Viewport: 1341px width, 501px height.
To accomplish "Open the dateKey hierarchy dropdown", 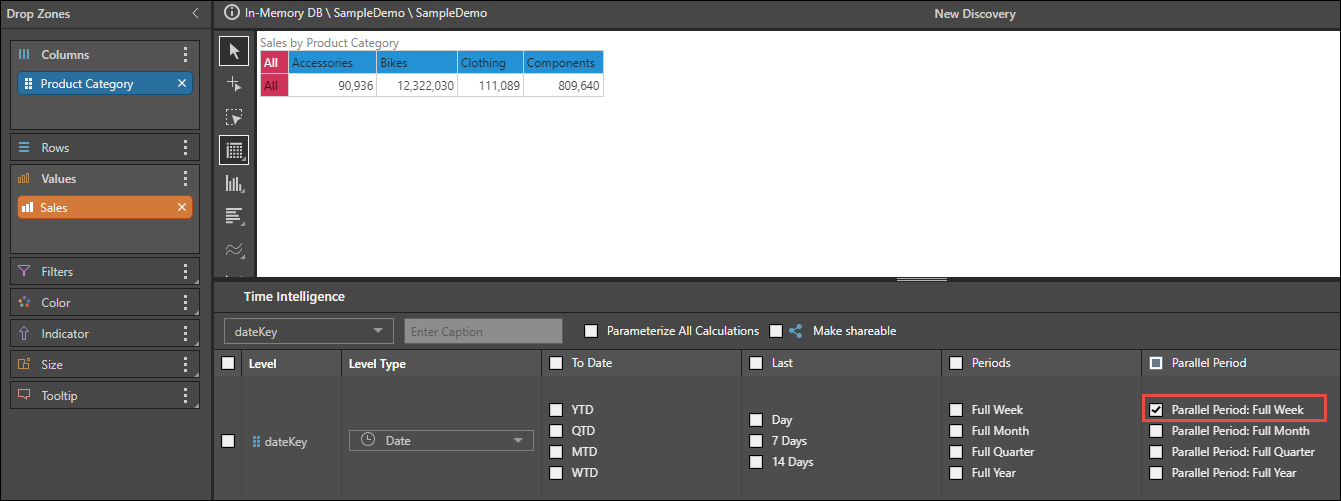I will click(309, 331).
